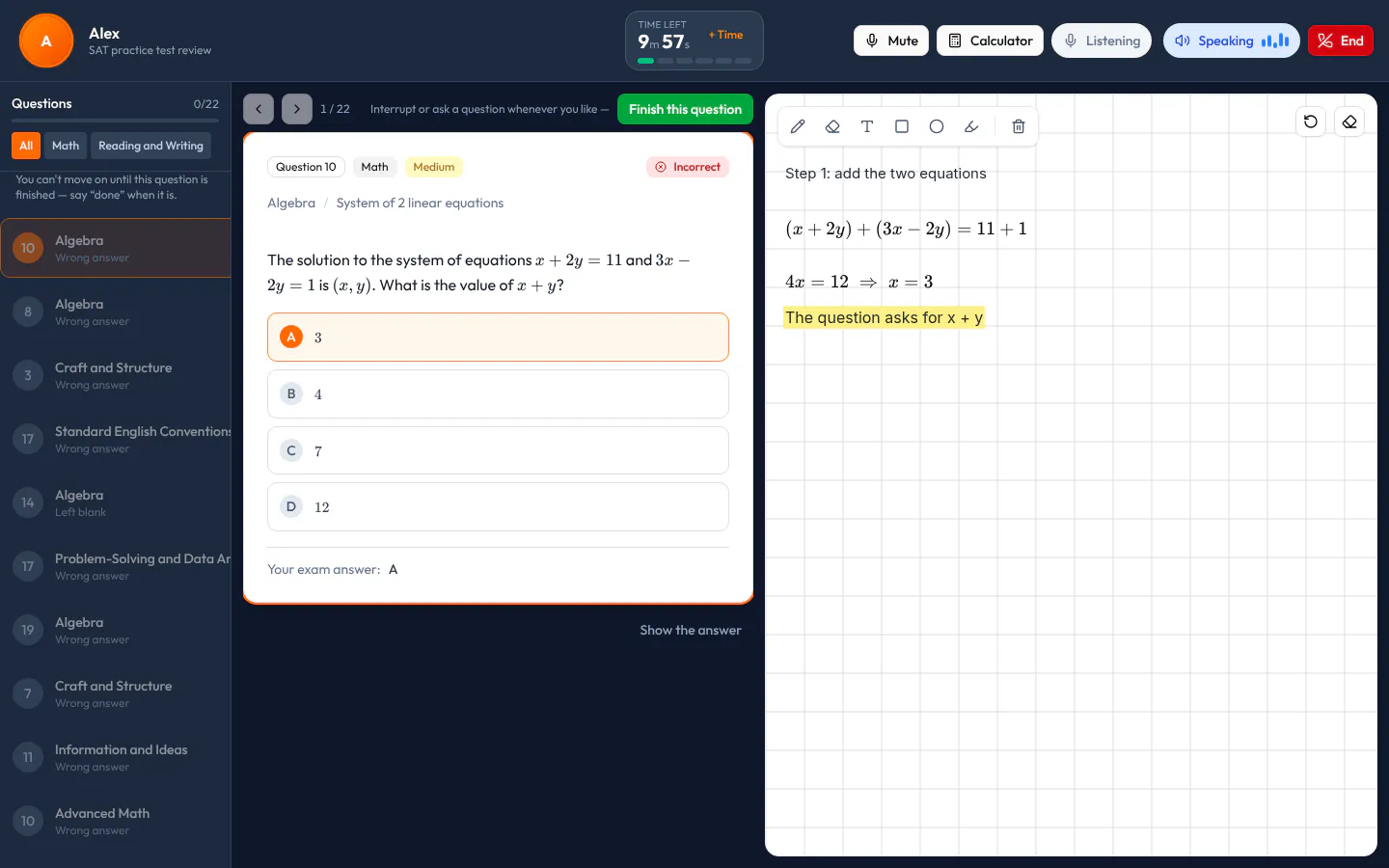Viewport: 1389px width, 868px height.
Task: Choose the text tool on the whiteboard
Action: point(867,126)
